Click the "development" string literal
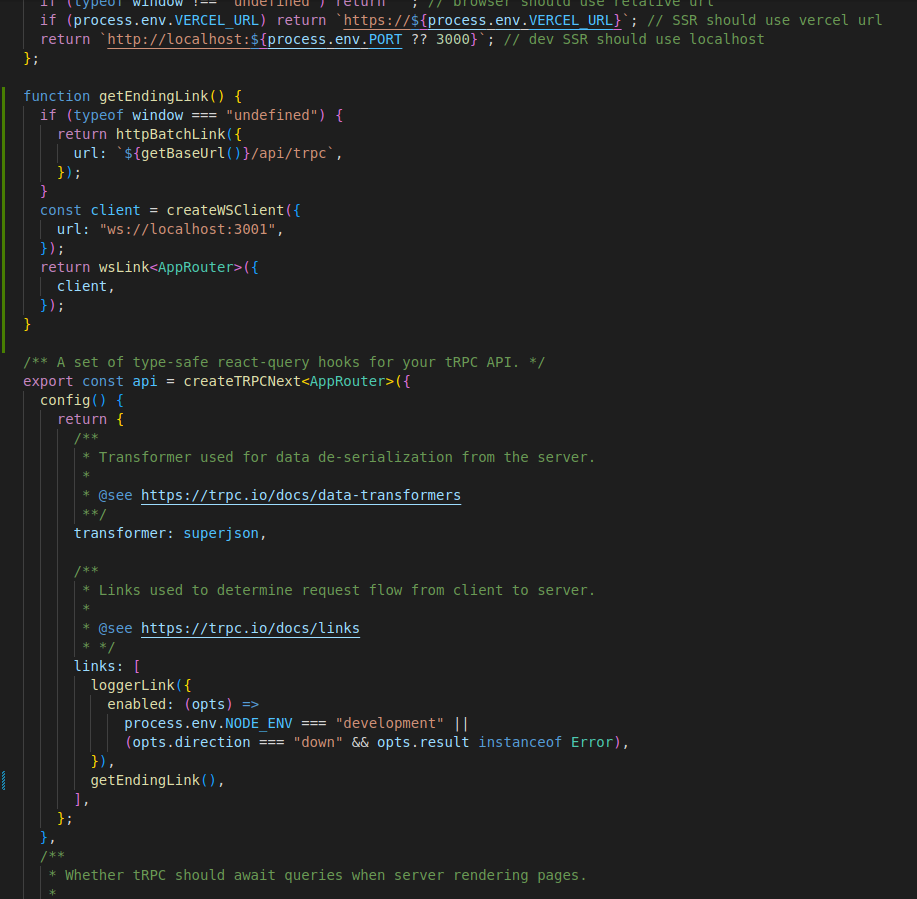Image resolution: width=917 pixels, height=899 pixels. [x=389, y=723]
